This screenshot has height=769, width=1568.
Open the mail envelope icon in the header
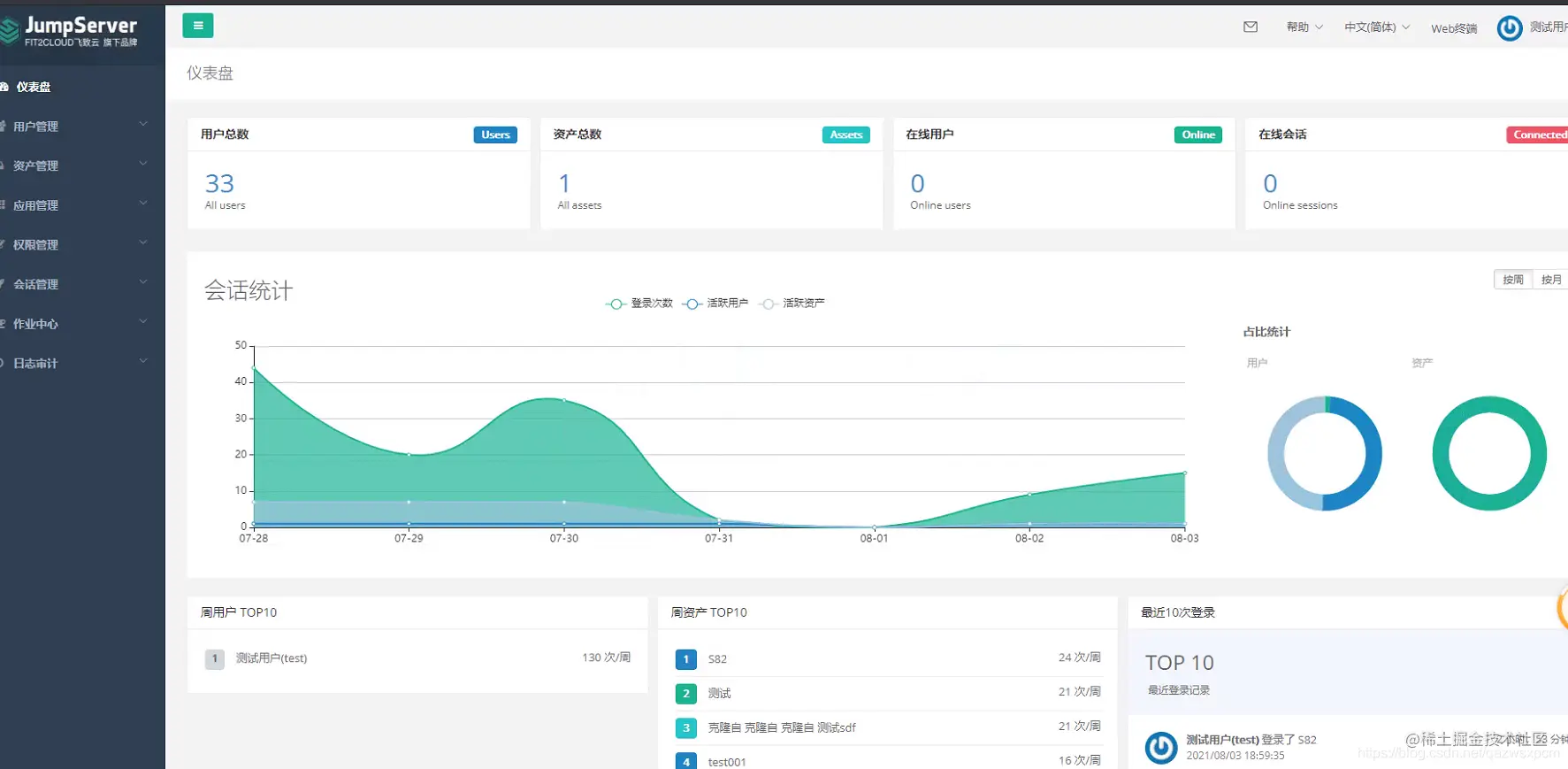click(x=1251, y=27)
